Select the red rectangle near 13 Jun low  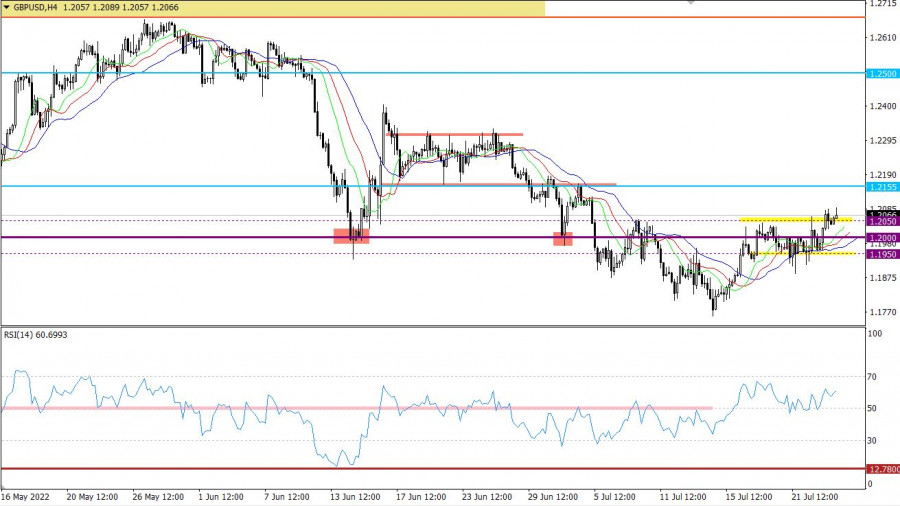351,236
